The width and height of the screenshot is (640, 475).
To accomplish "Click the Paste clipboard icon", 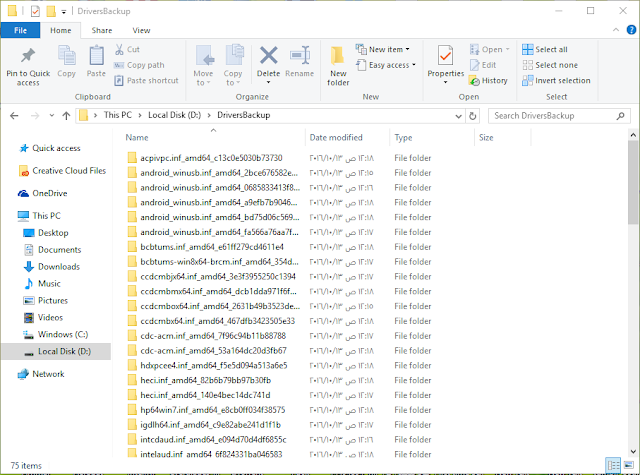I will point(96,56).
